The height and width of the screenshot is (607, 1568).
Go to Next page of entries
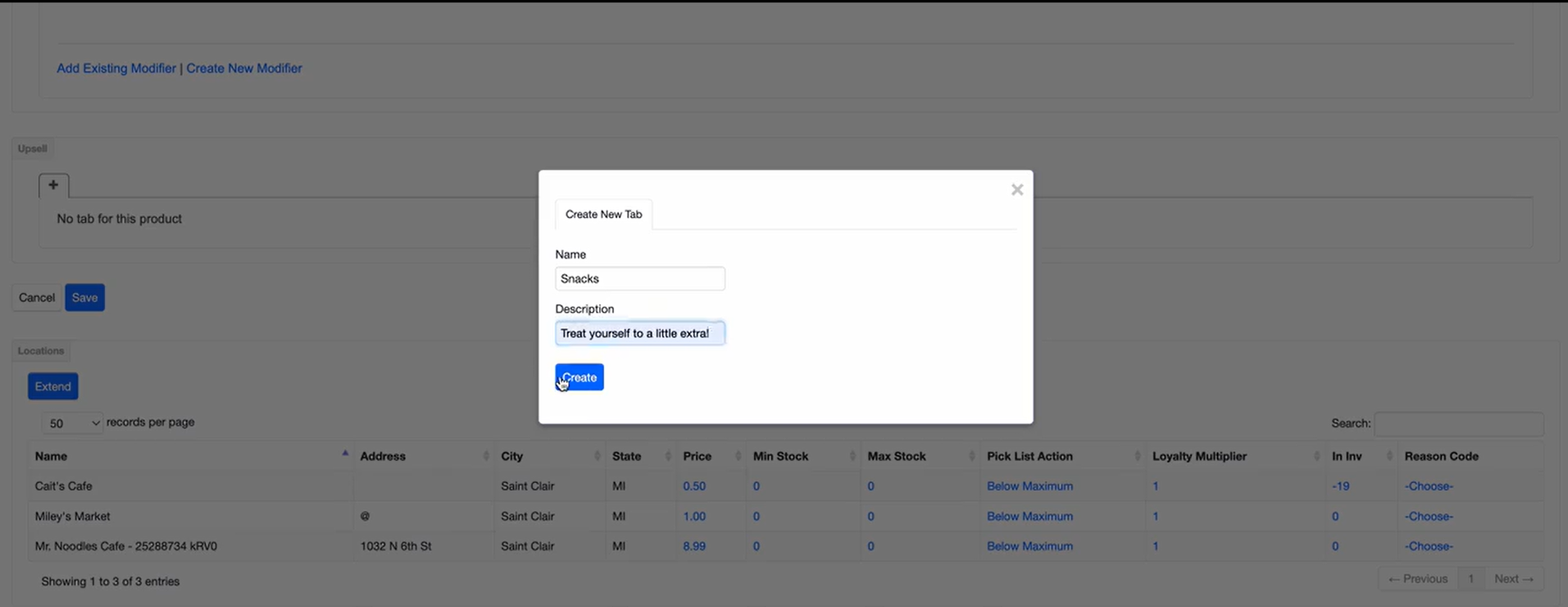(x=1513, y=579)
